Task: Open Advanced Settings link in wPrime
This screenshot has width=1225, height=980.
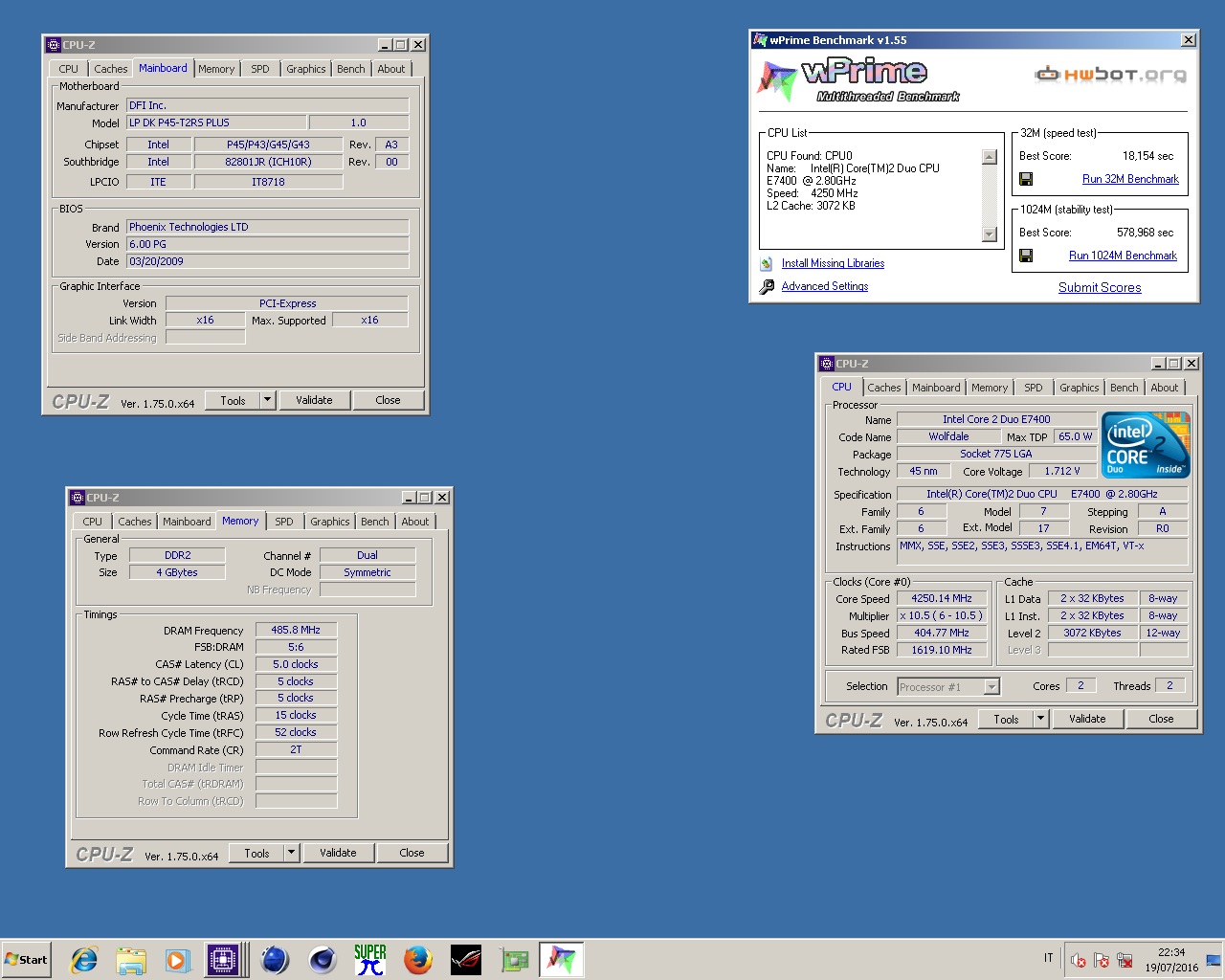Action: (x=825, y=286)
